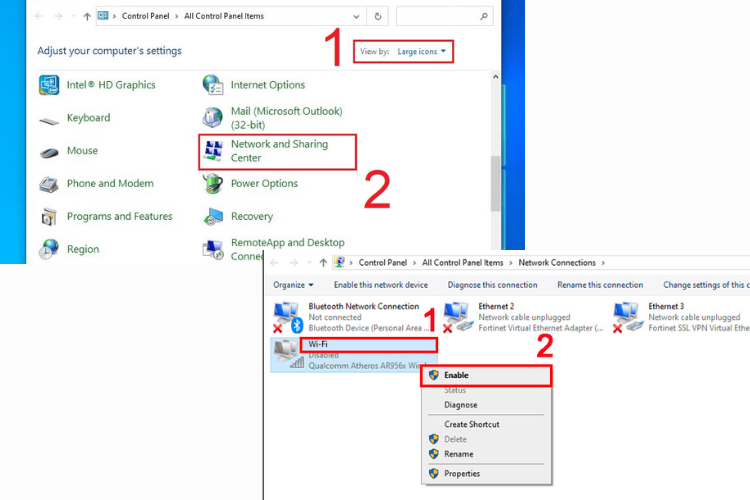Click the up arrow in Control Panel window

coord(87,16)
